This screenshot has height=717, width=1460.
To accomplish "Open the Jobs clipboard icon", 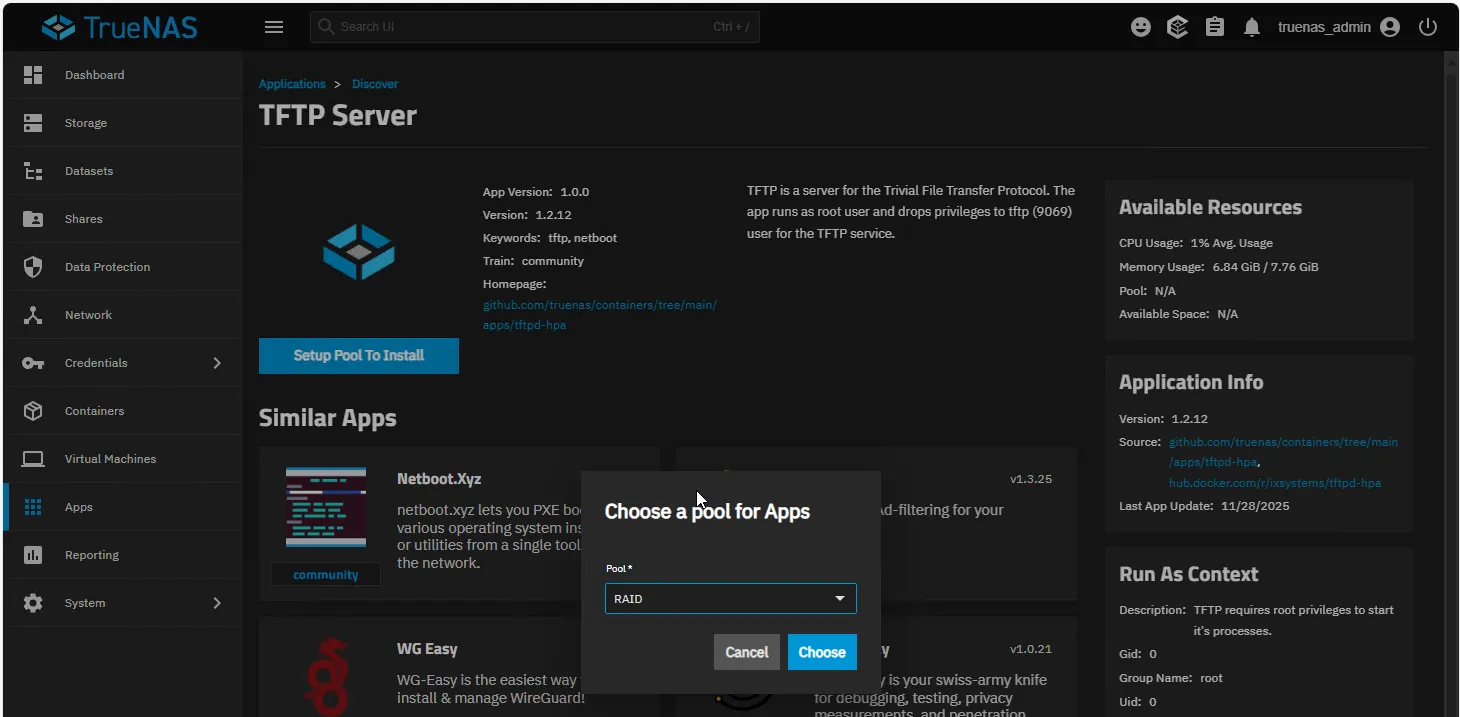I will (x=1215, y=27).
